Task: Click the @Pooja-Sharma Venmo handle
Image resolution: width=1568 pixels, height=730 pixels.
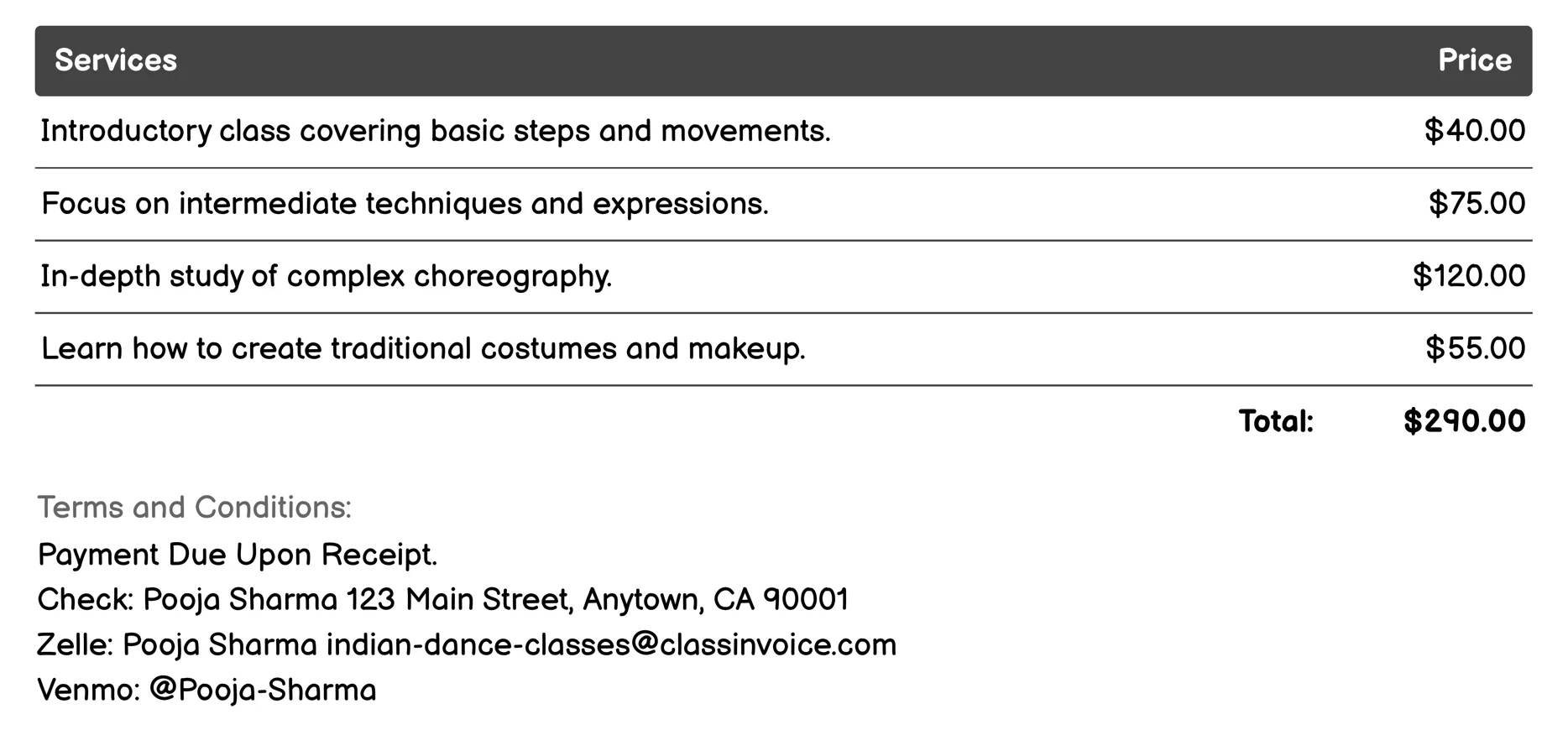Action: tap(263, 691)
